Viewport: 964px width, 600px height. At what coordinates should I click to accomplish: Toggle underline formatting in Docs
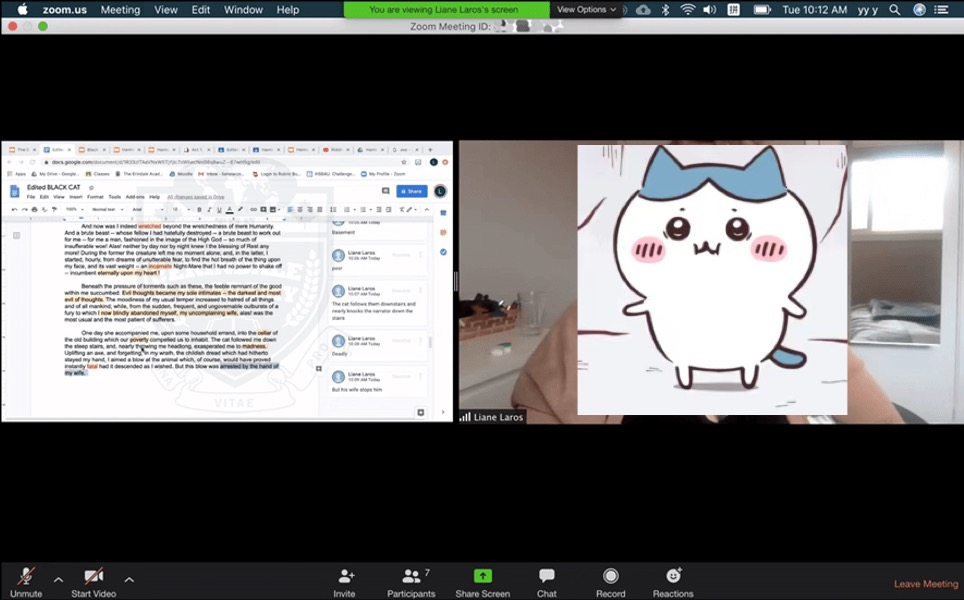coord(219,210)
